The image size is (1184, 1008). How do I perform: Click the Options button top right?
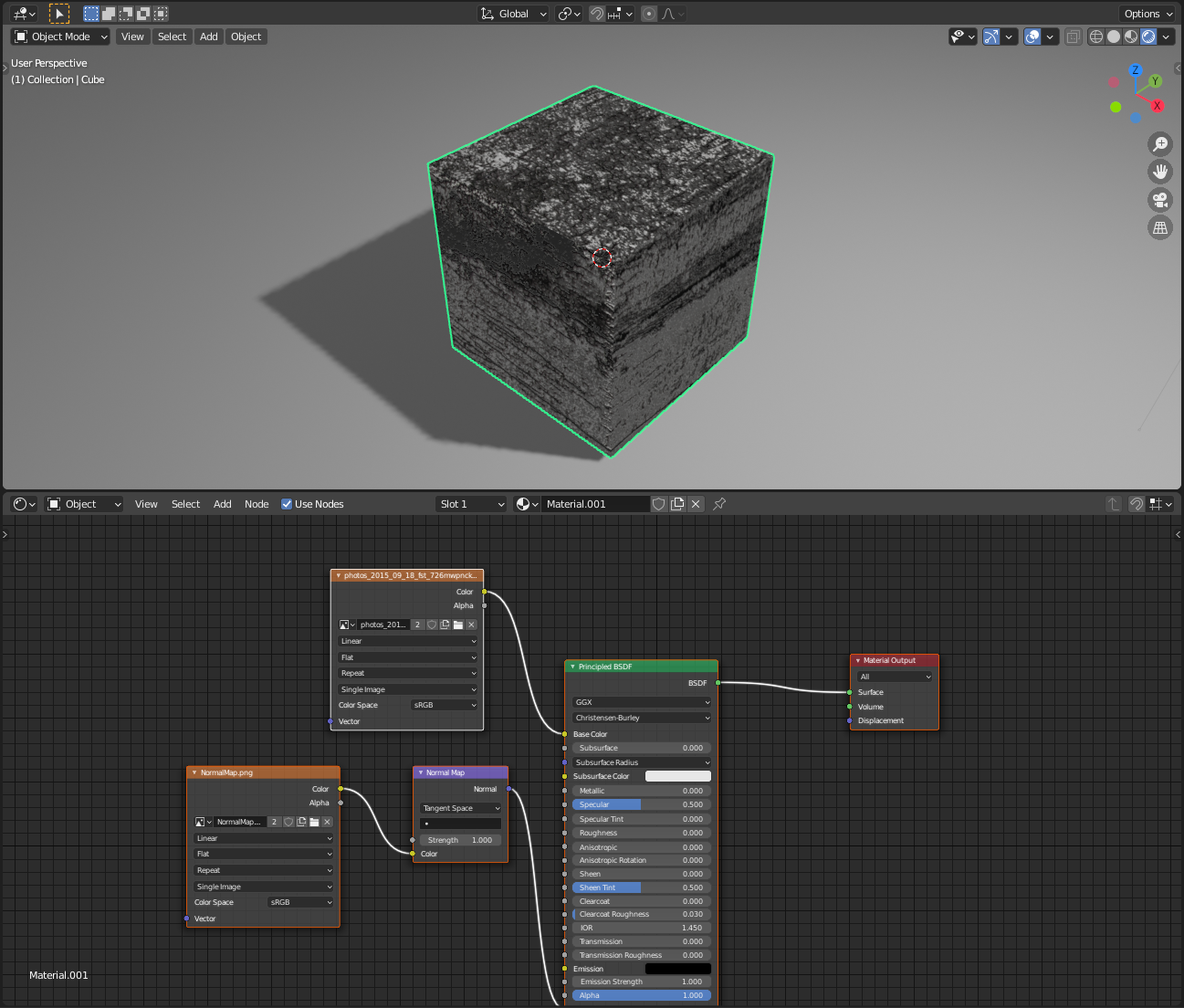[1147, 13]
